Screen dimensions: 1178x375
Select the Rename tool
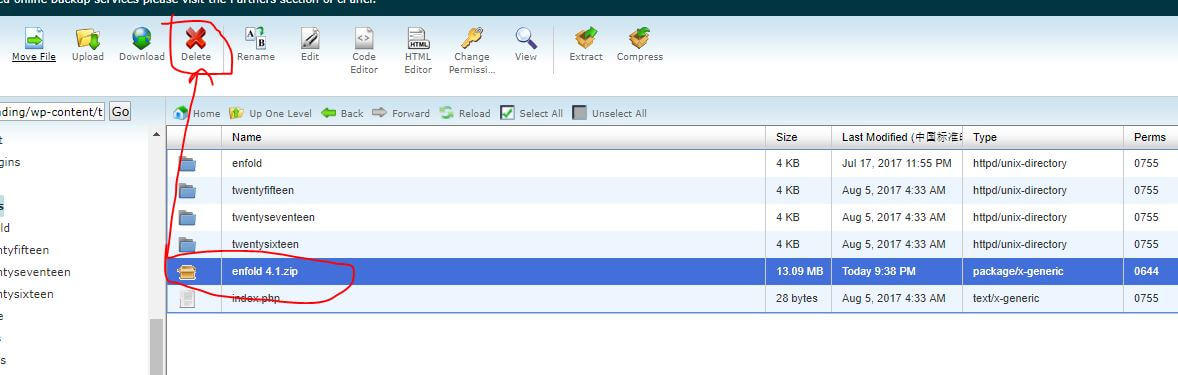click(255, 44)
